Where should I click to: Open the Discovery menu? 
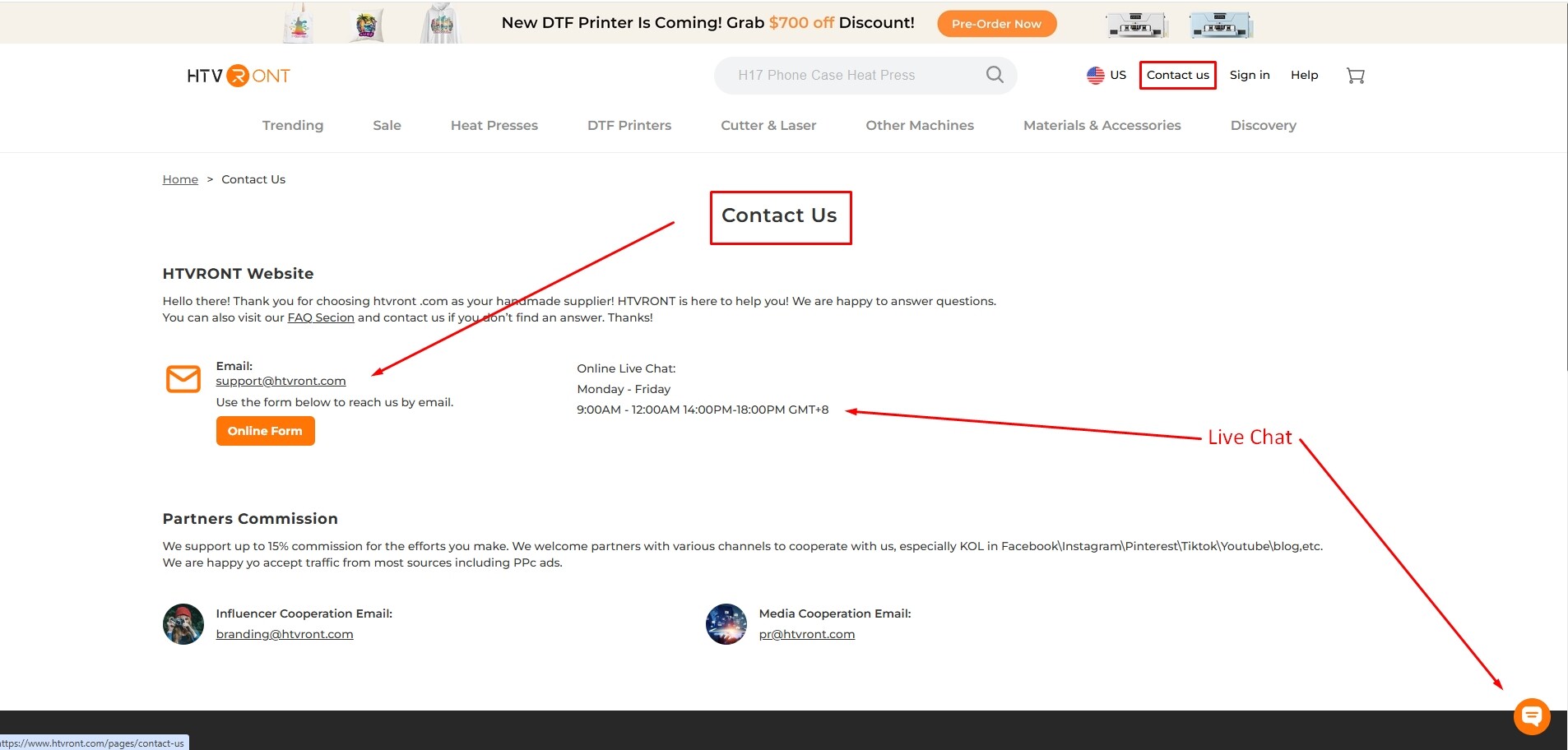tap(1263, 125)
